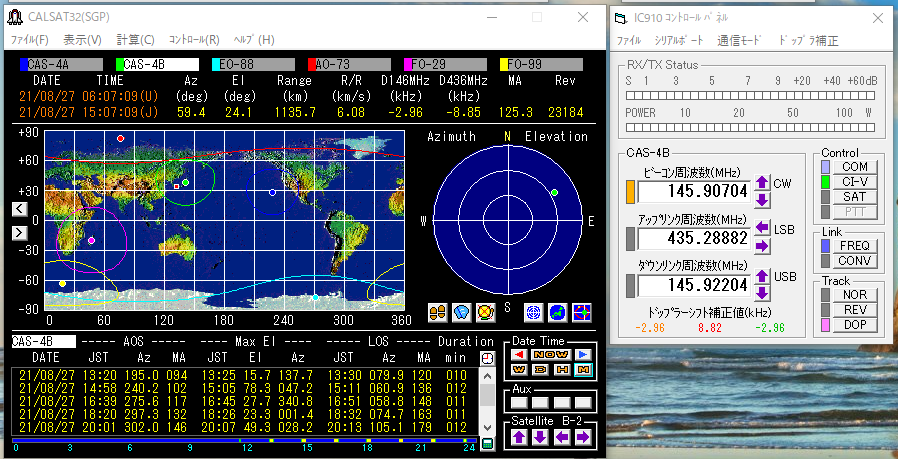Click uplink frequency field 435.28882
The width and height of the screenshot is (898, 459).
[x=694, y=238]
